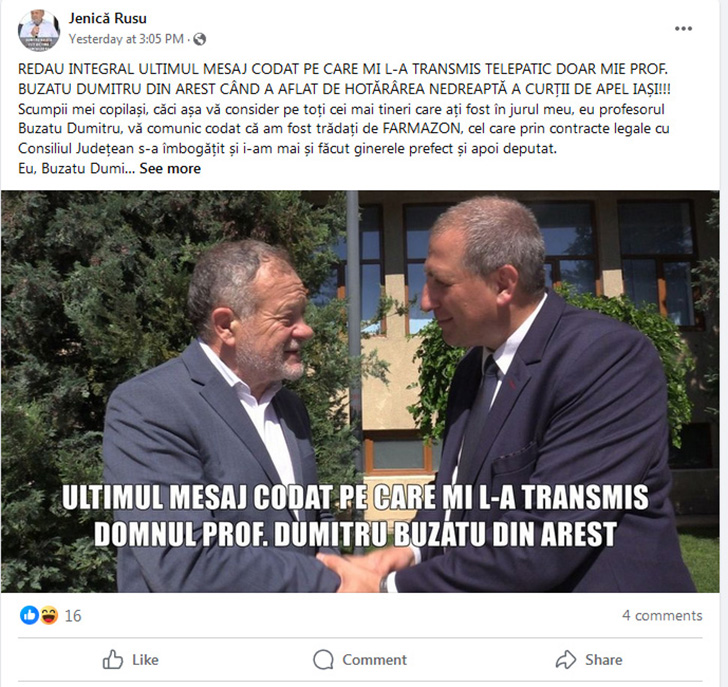728x687 pixels.
Task: Click the capitalized first post text line
Action: (343, 69)
